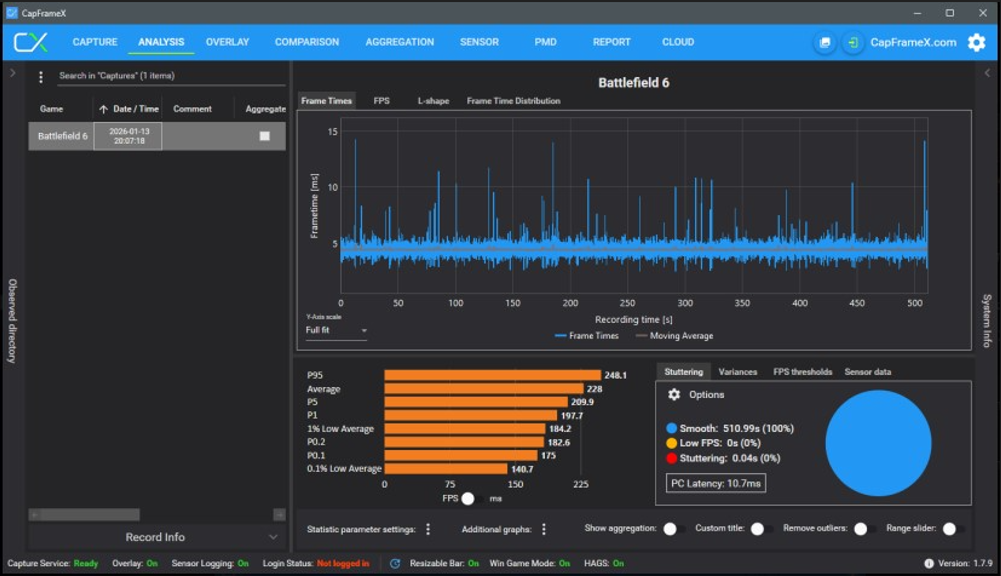
Task: Open the CapFrameX.com link
Action: [x=913, y=43]
